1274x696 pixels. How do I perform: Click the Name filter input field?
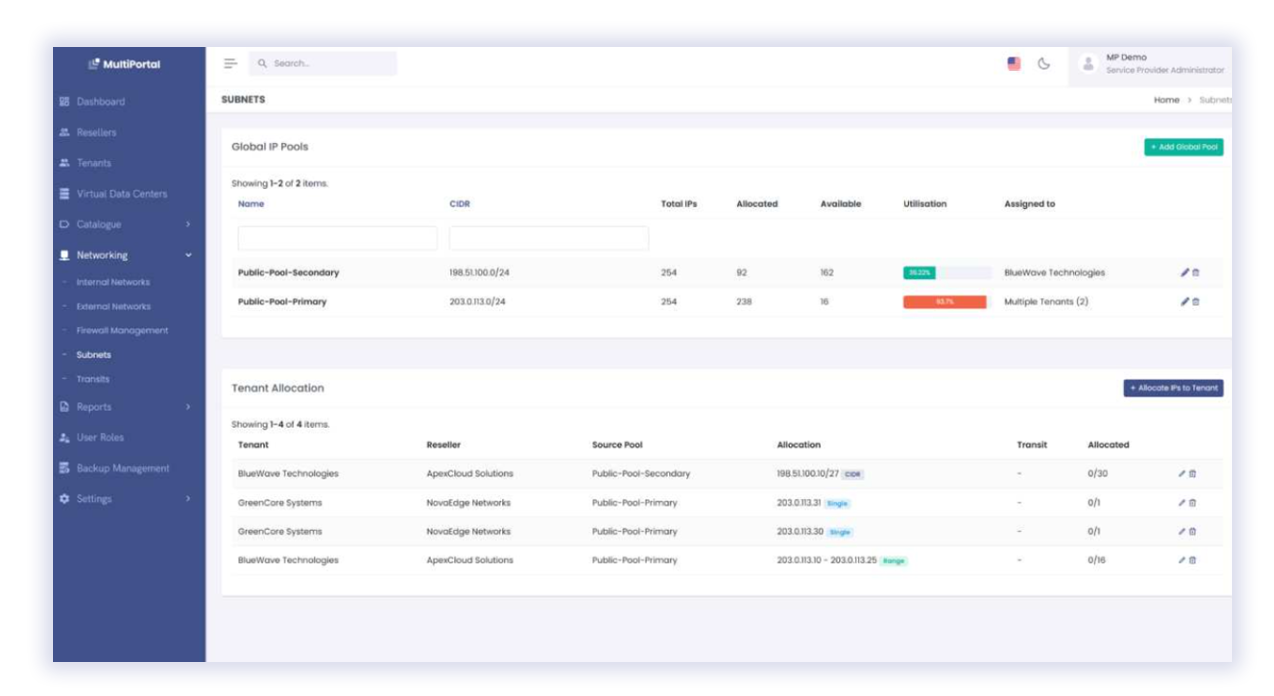pos(337,238)
